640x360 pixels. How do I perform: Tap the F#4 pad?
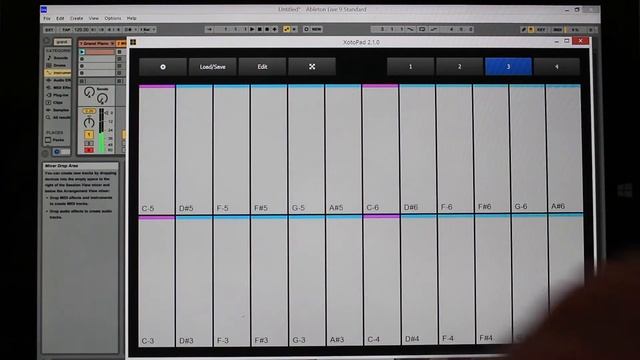click(x=494, y=279)
